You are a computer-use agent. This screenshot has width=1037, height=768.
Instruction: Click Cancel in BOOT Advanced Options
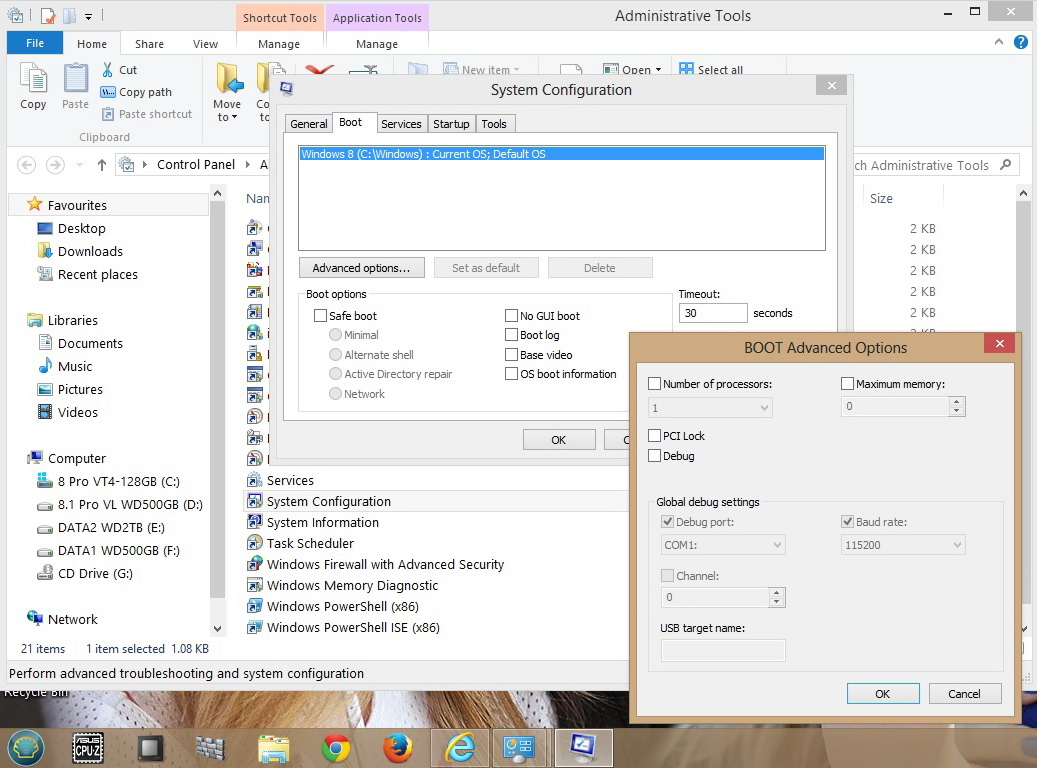click(964, 694)
